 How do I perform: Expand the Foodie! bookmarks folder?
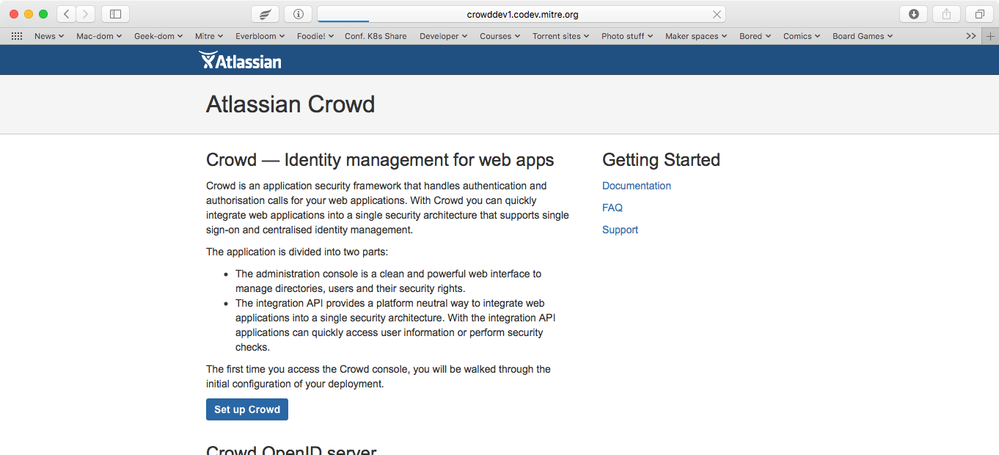315,36
